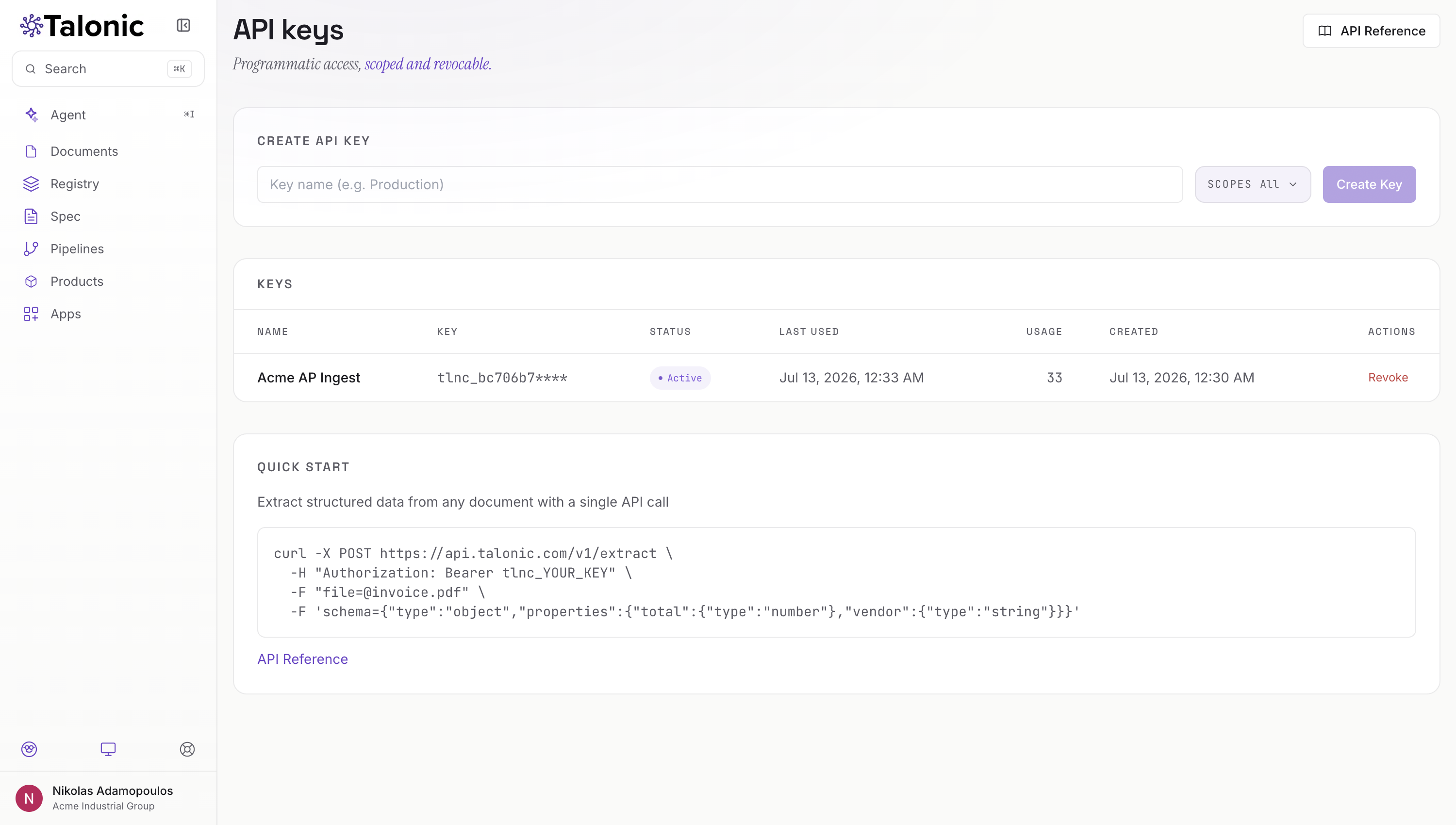Navigate to Pipelines
The width and height of the screenshot is (1456, 825).
point(108,249)
